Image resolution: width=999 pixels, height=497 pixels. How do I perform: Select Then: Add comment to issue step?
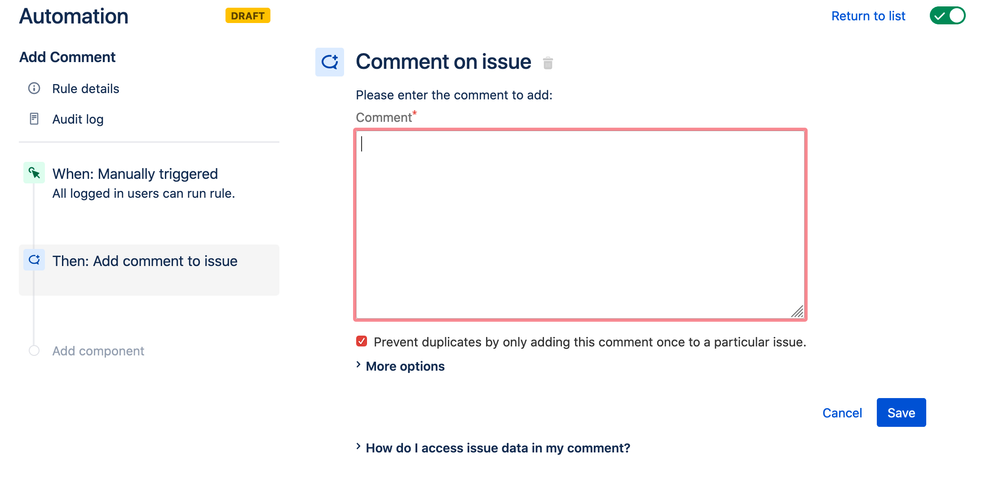[149, 270]
